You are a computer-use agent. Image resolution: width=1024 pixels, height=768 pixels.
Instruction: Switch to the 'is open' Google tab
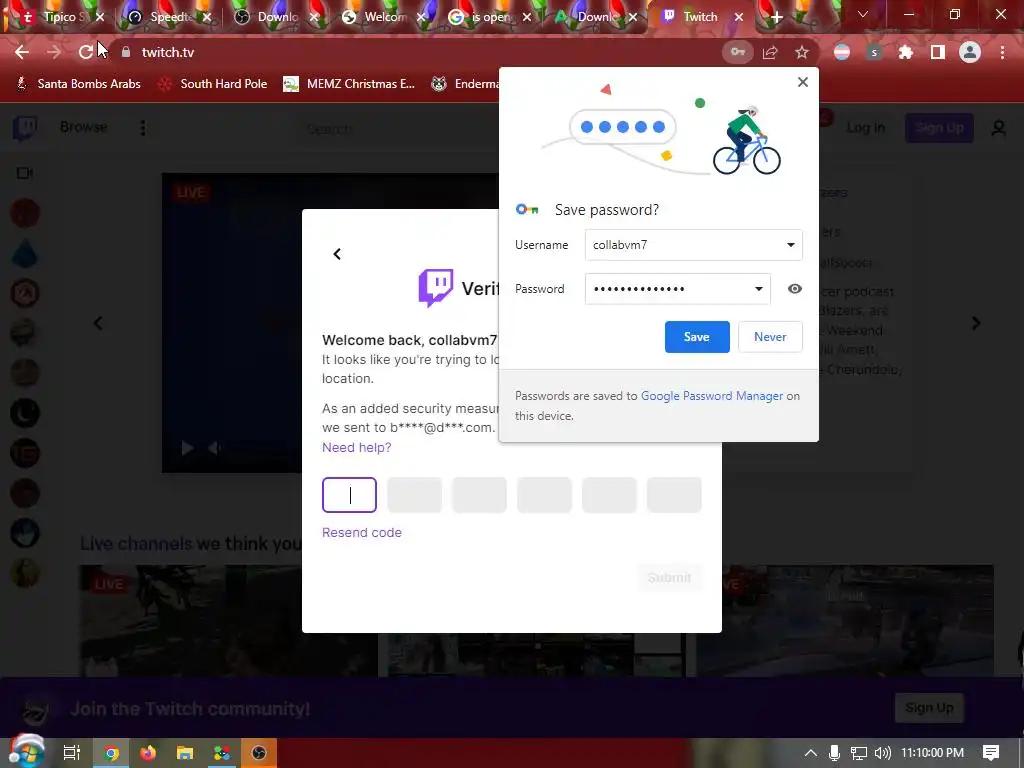490,17
